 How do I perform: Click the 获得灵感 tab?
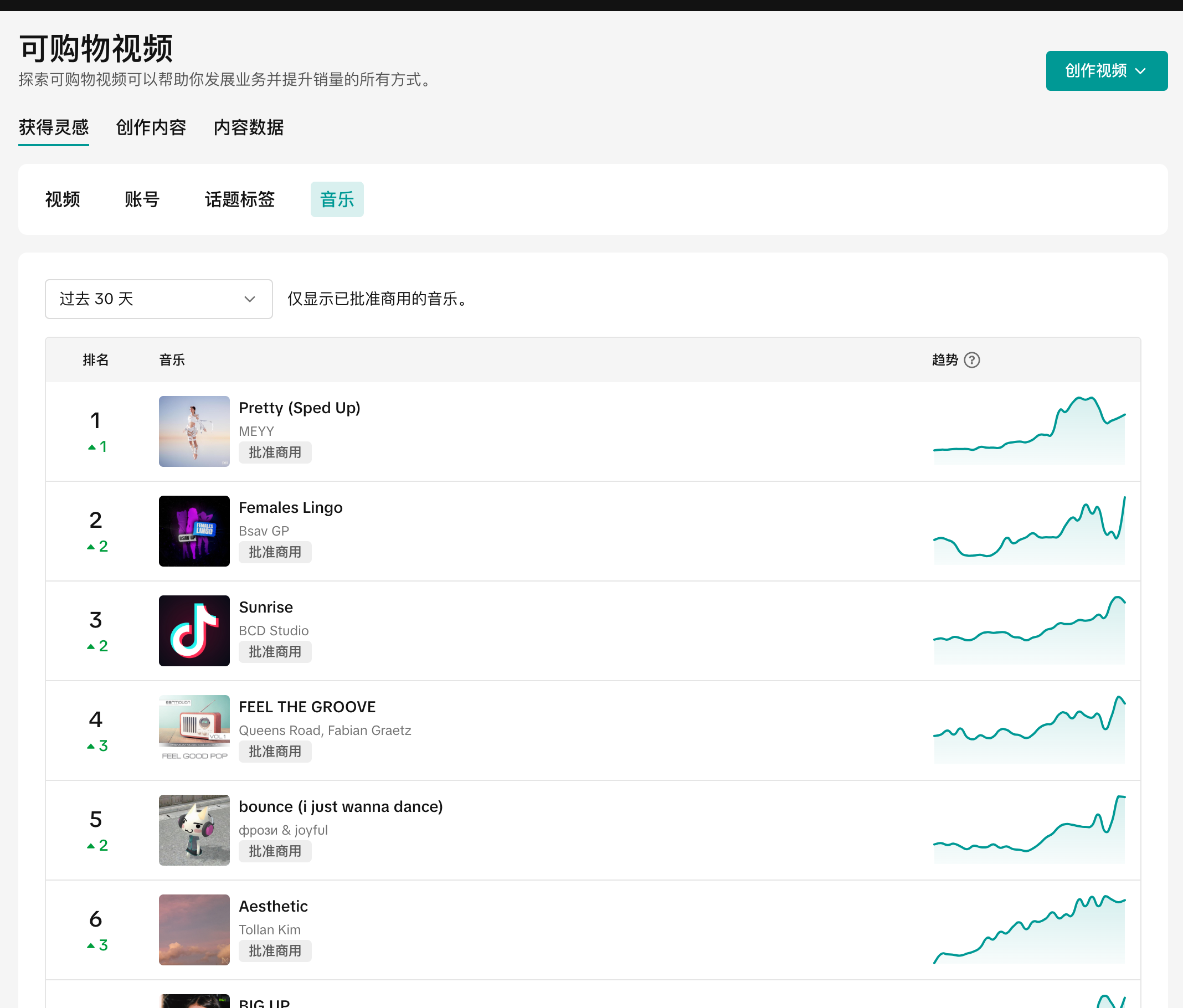click(54, 127)
